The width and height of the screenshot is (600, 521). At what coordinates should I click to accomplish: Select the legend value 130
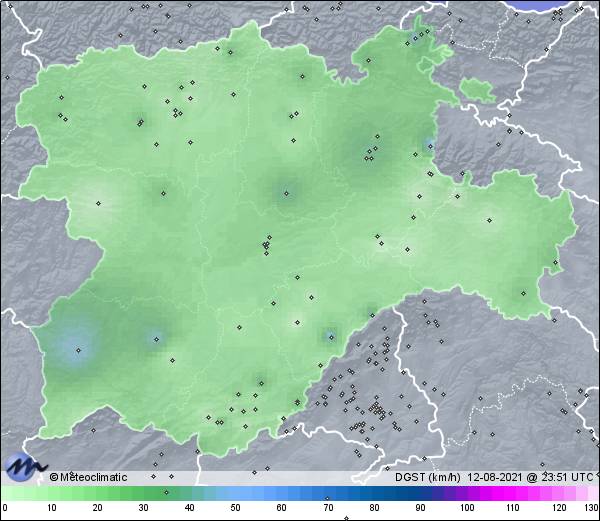click(592, 508)
